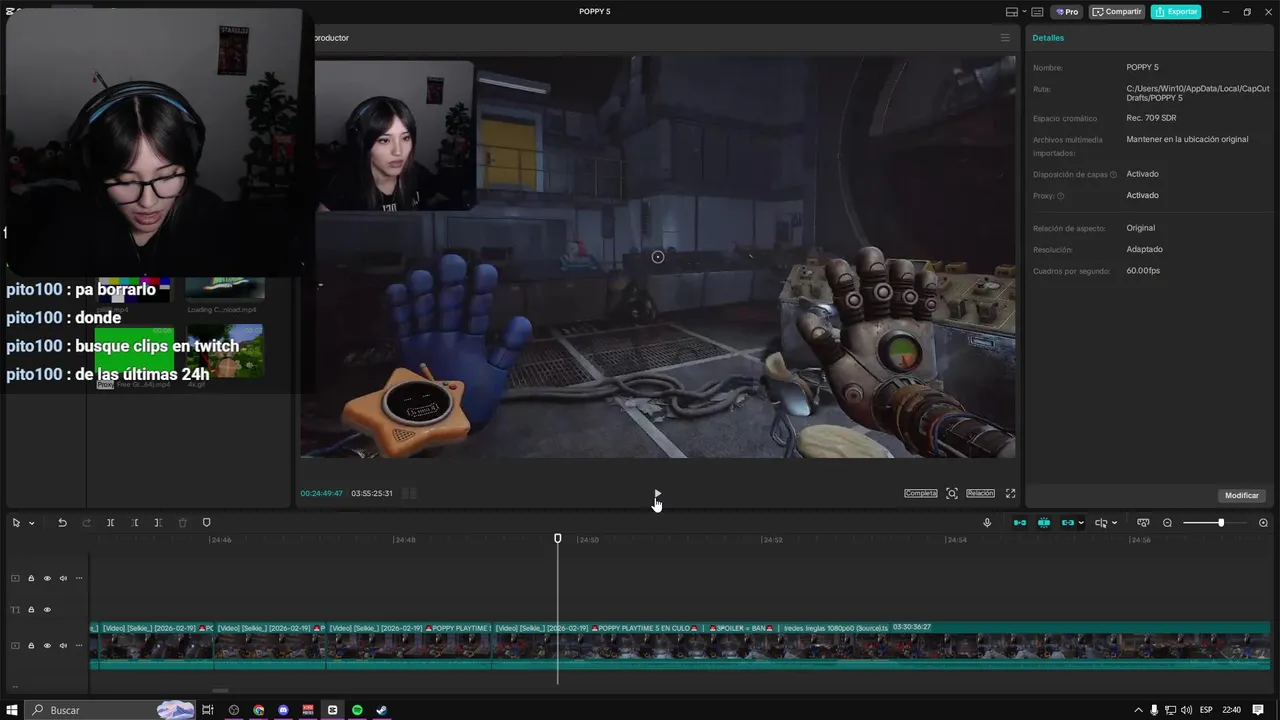Hide the main video track with the eye icon
Viewport: 1280px width, 720px height.
47,646
